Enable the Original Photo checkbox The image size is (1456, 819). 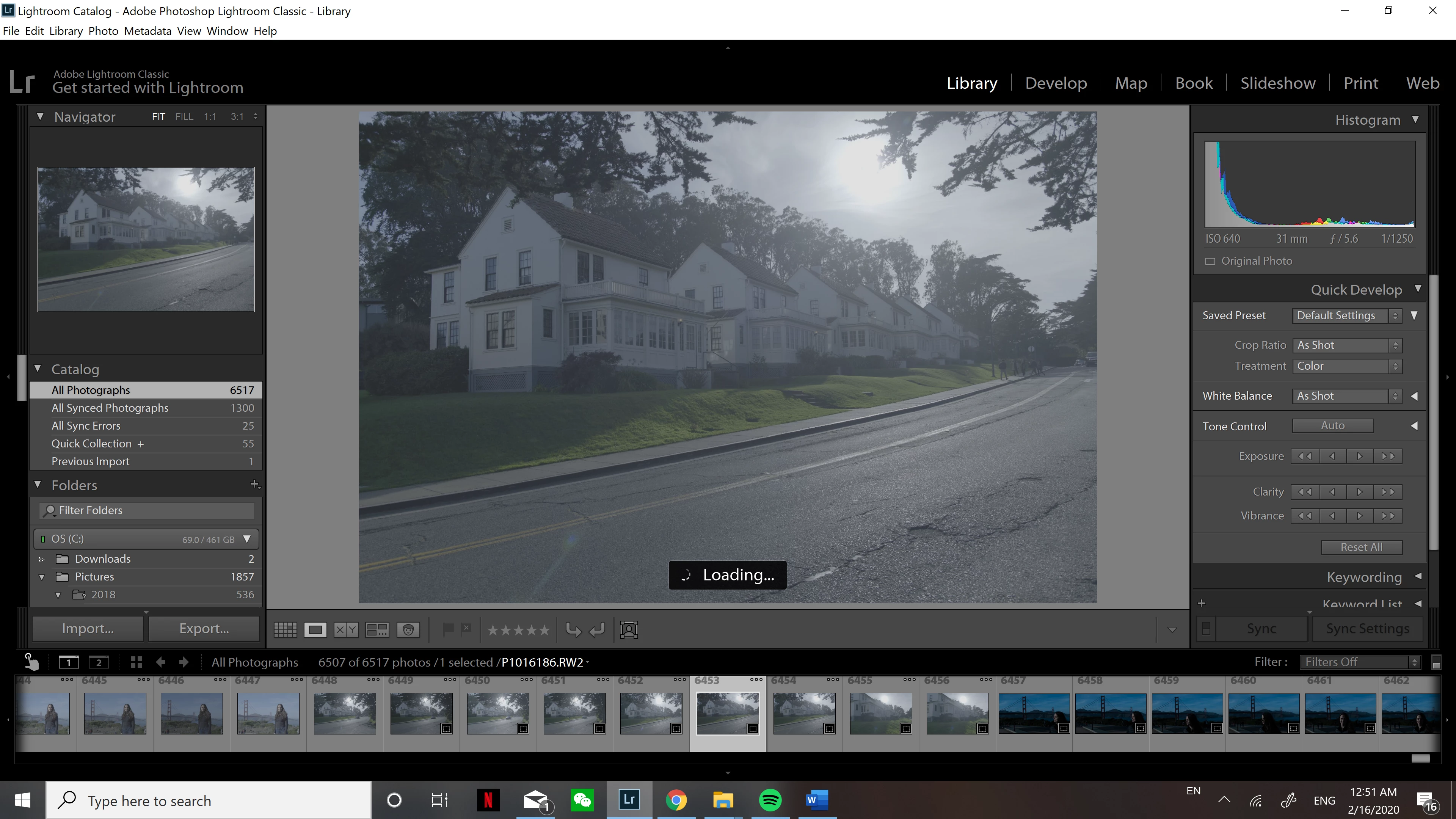[x=1210, y=261]
